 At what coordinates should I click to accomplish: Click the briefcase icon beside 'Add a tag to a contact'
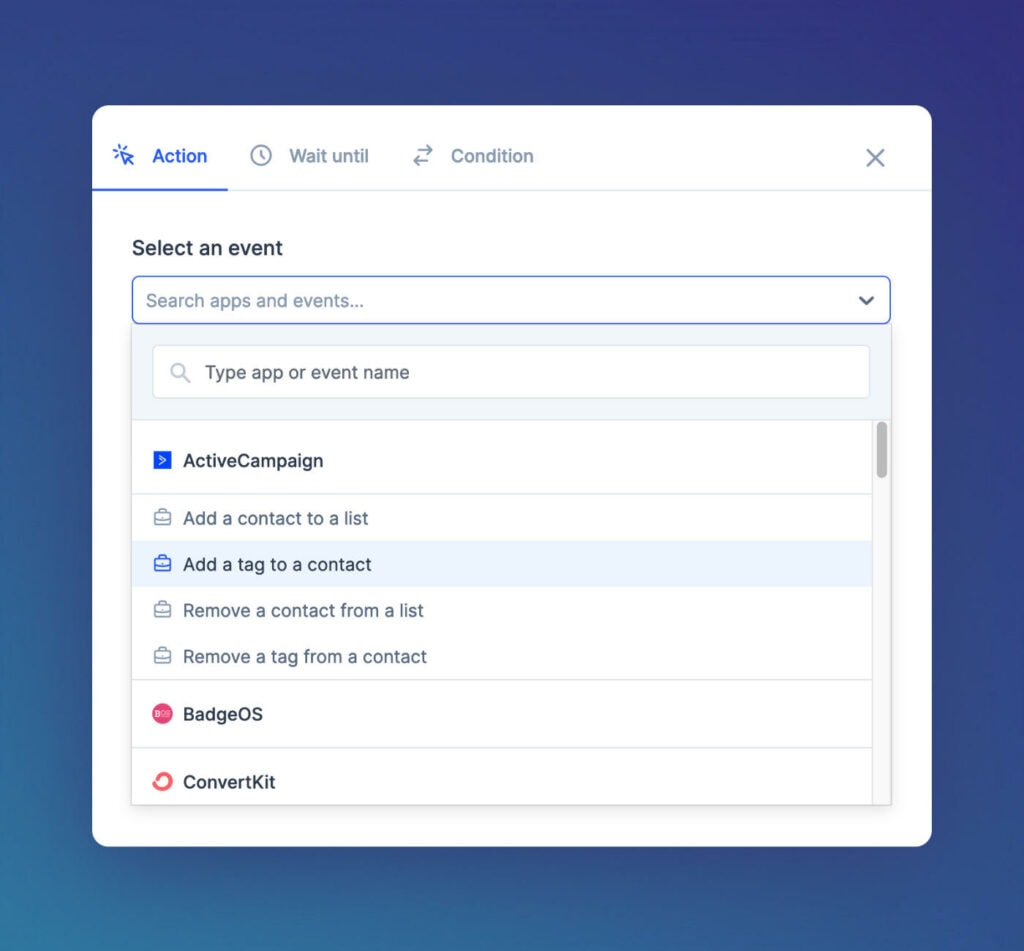[162, 564]
